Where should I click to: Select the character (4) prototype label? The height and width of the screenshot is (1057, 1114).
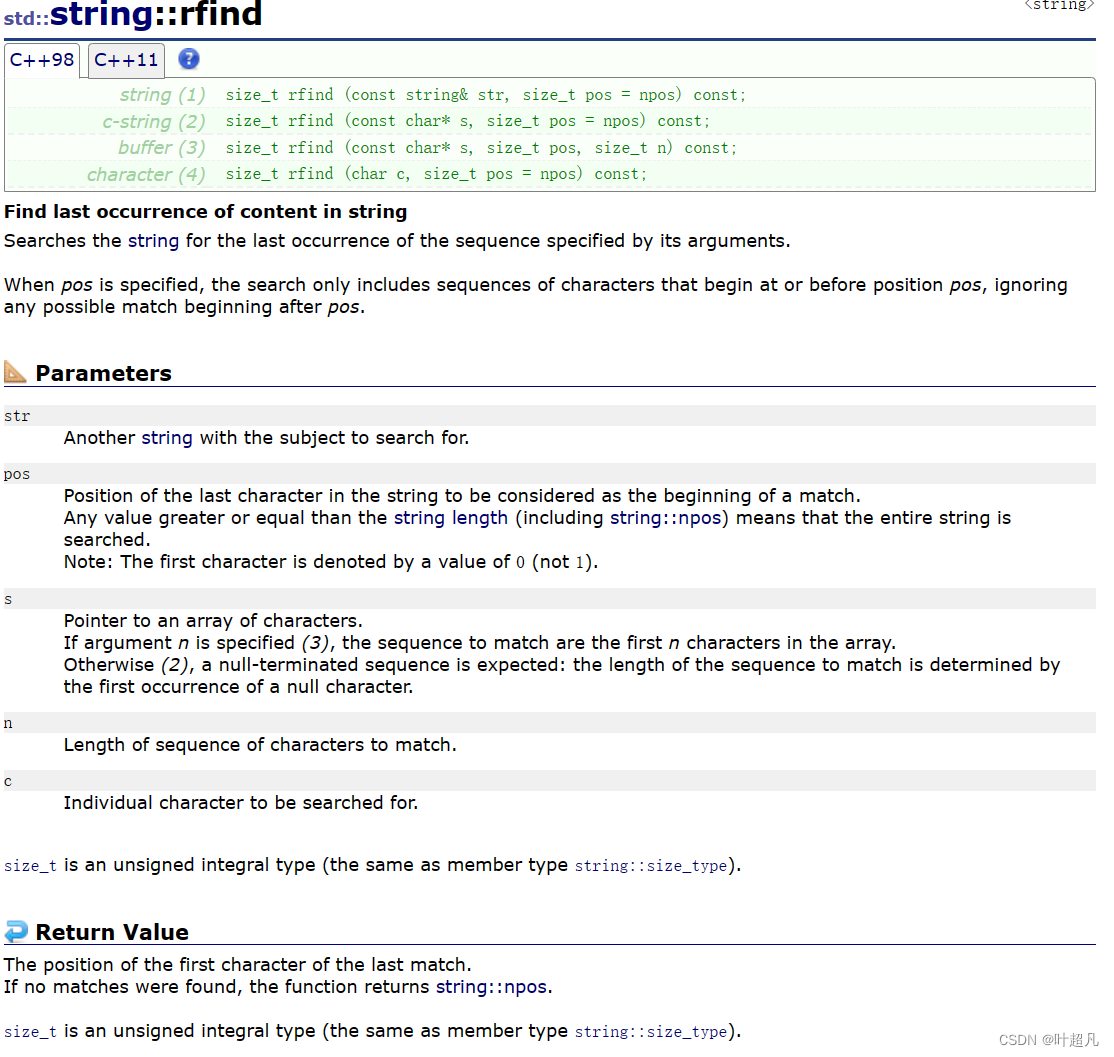[146, 174]
